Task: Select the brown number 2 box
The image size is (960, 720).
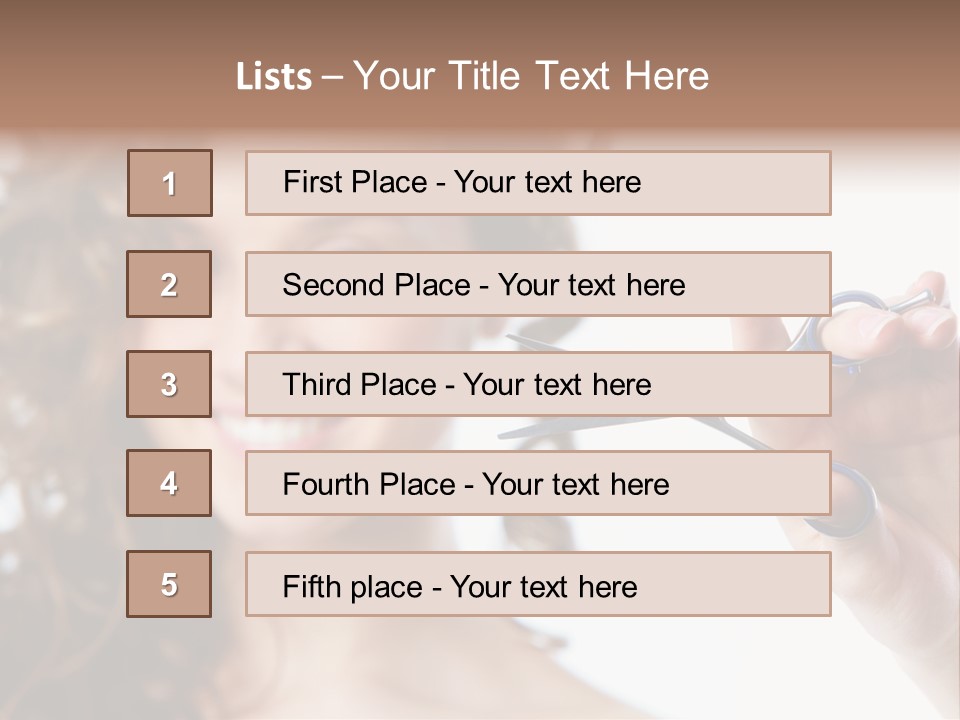Action: coord(169,284)
